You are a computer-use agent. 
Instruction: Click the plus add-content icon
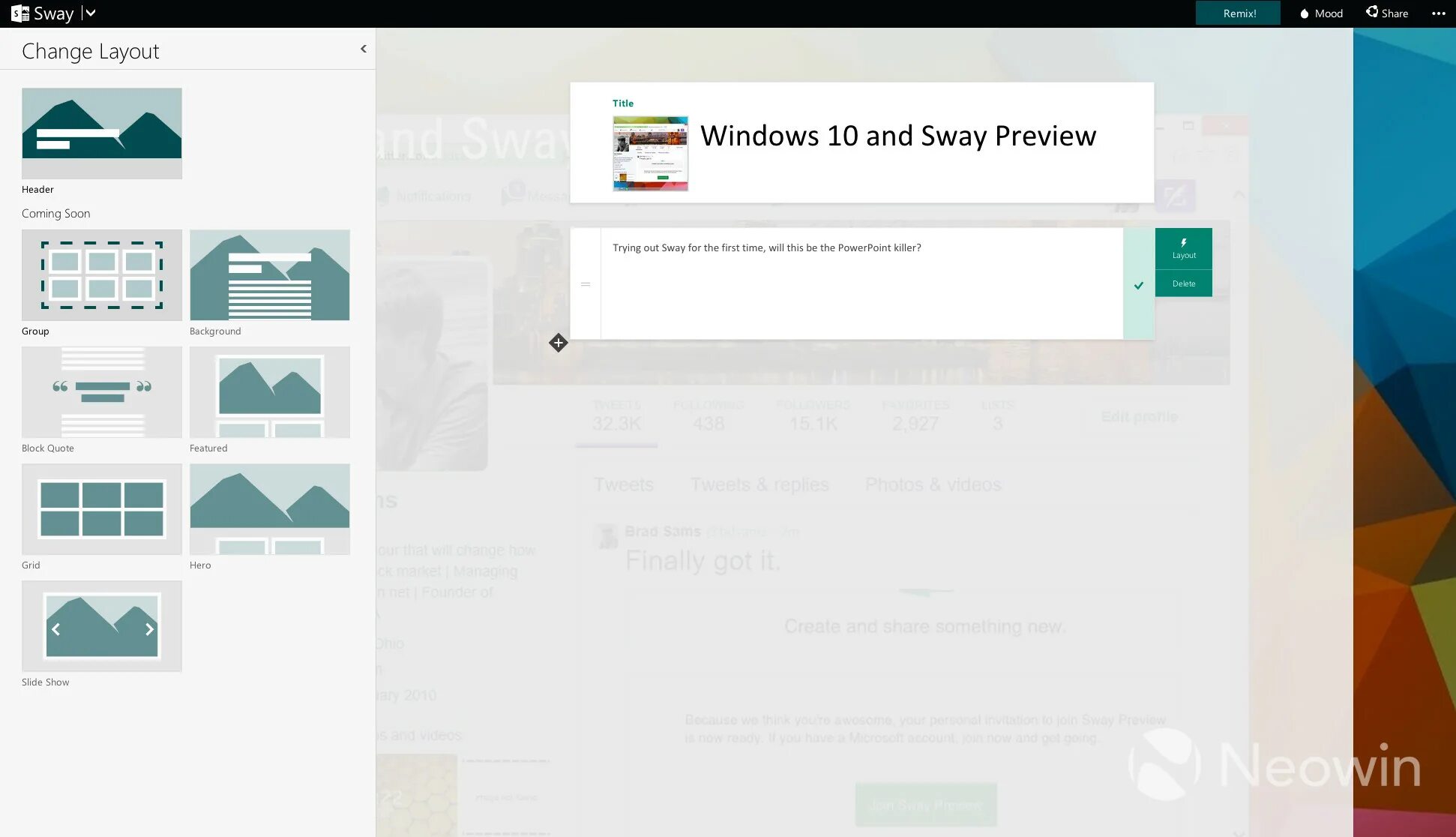(558, 343)
